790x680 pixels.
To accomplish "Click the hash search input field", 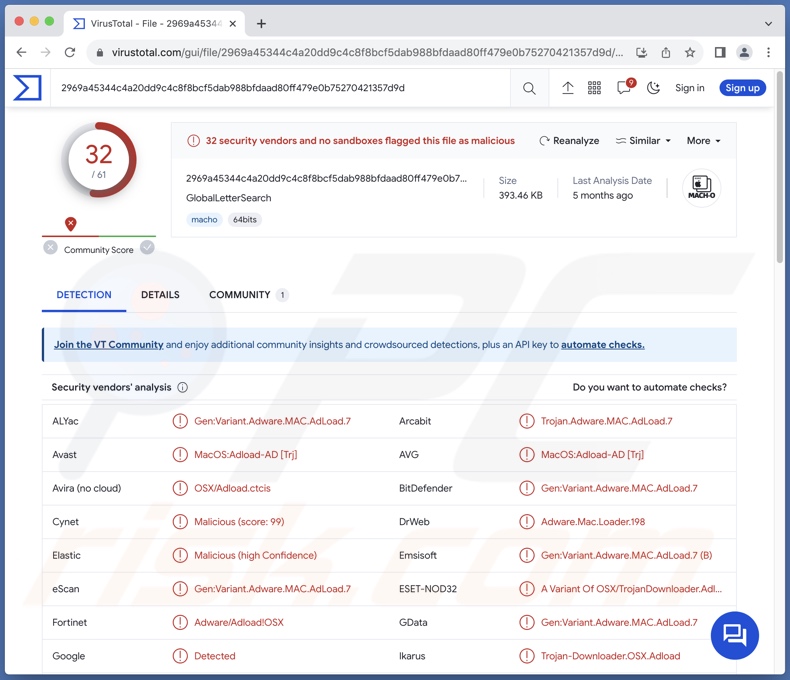I will pyautogui.click(x=280, y=88).
